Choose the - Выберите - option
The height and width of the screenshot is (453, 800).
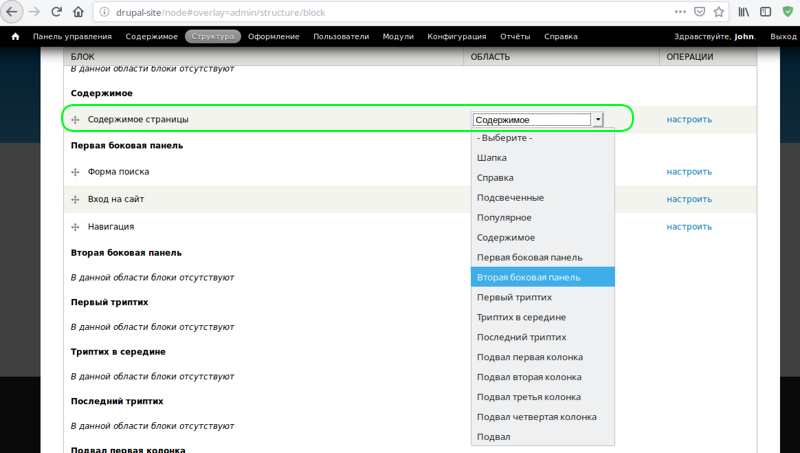(543, 138)
